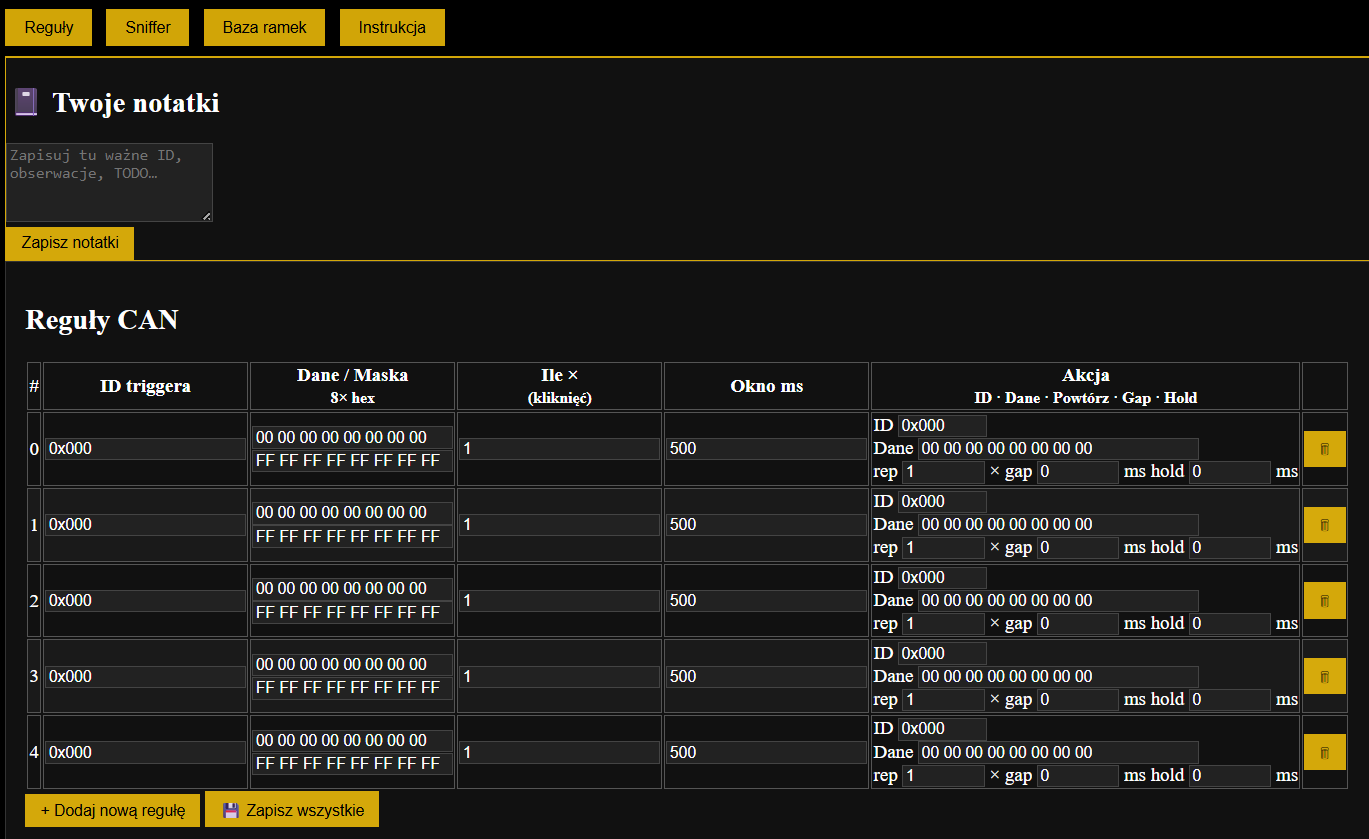Edit the Okno ms field in row 1
Image resolution: width=1369 pixels, height=839 pixels.
pyautogui.click(x=766, y=525)
